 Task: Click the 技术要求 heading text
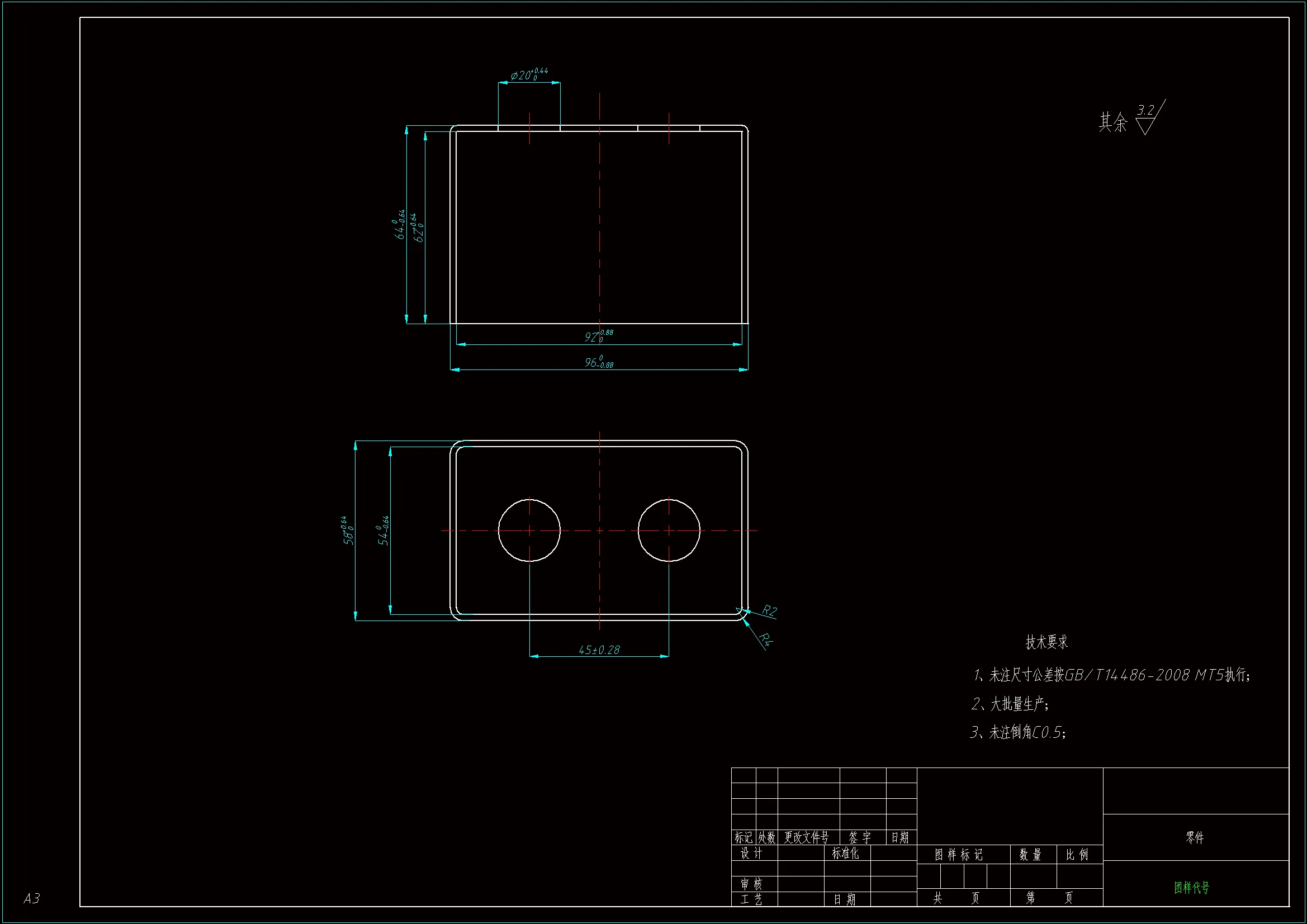(1046, 642)
